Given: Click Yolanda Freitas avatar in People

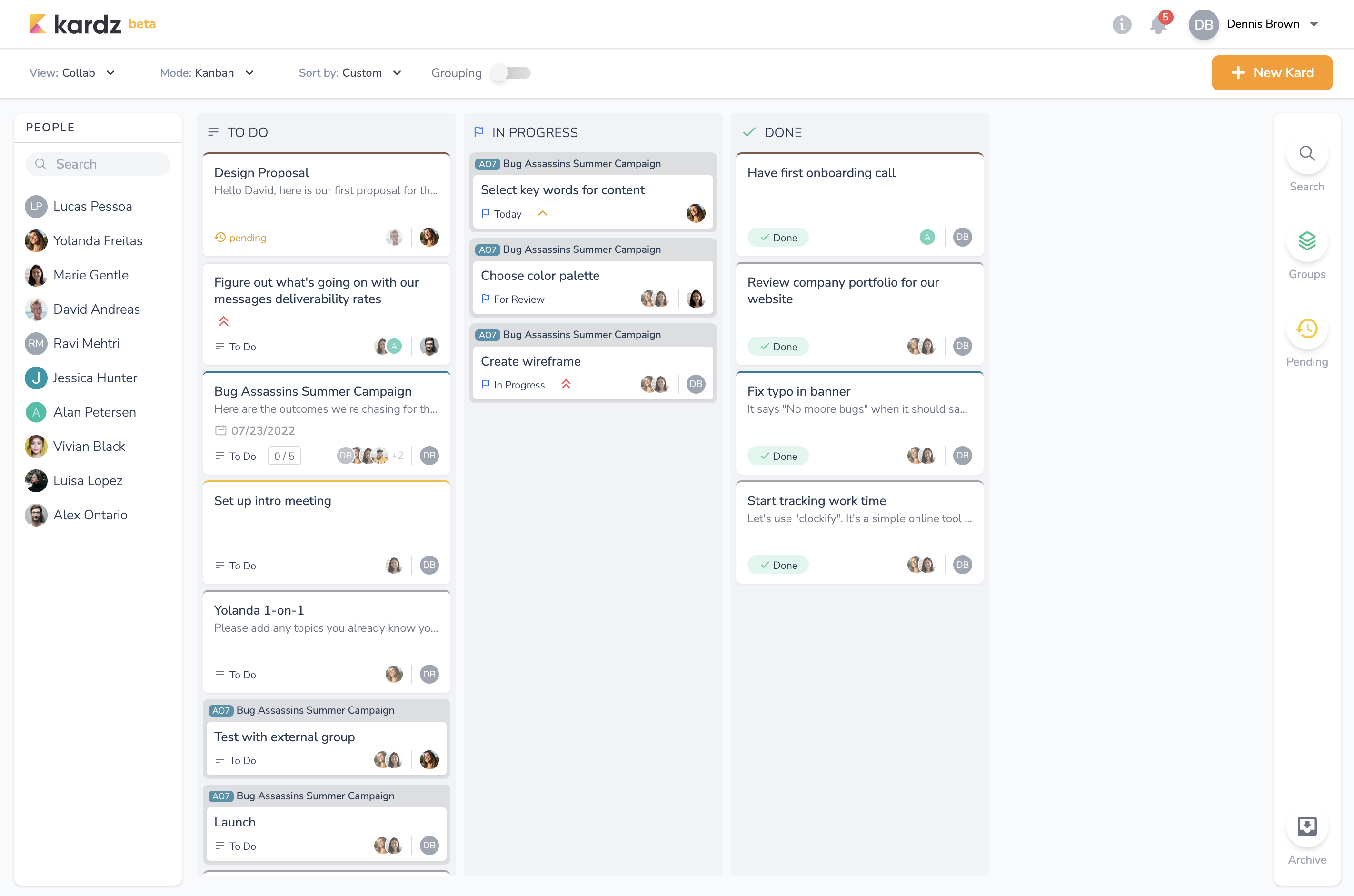Looking at the screenshot, I should tap(36, 240).
